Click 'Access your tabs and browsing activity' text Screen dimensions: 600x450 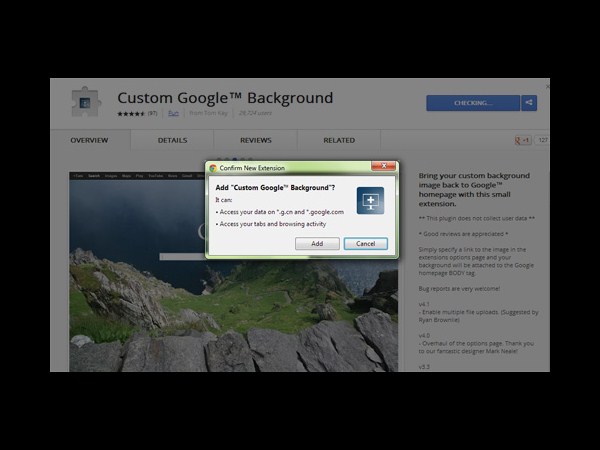[x=272, y=224]
